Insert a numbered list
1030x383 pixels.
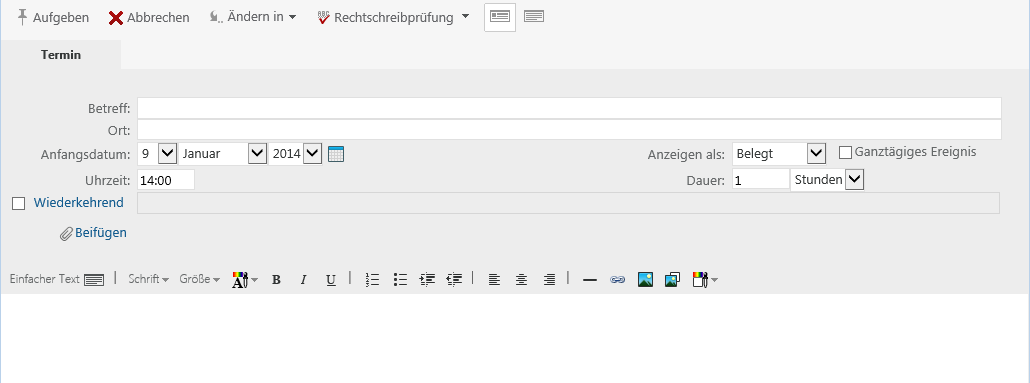pos(372,280)
